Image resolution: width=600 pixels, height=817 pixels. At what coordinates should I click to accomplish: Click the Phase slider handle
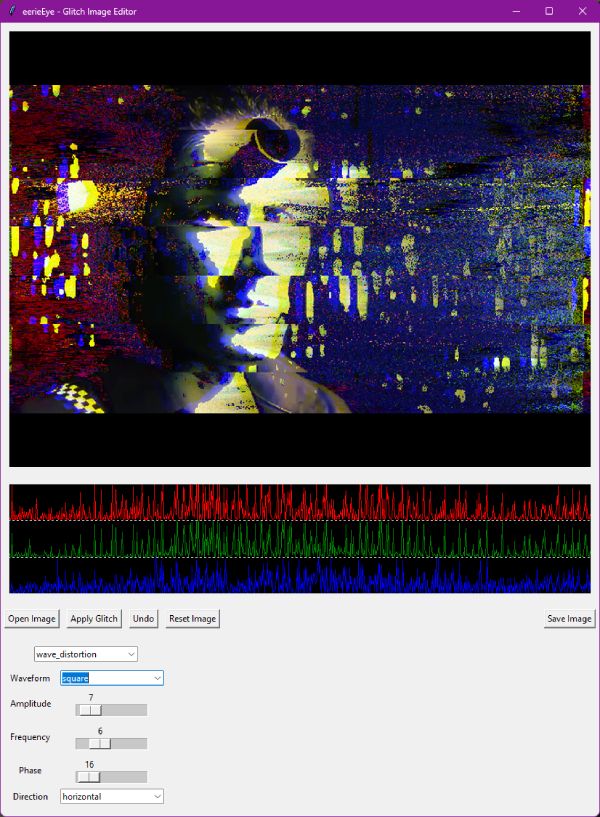click(x=89, y=777)
